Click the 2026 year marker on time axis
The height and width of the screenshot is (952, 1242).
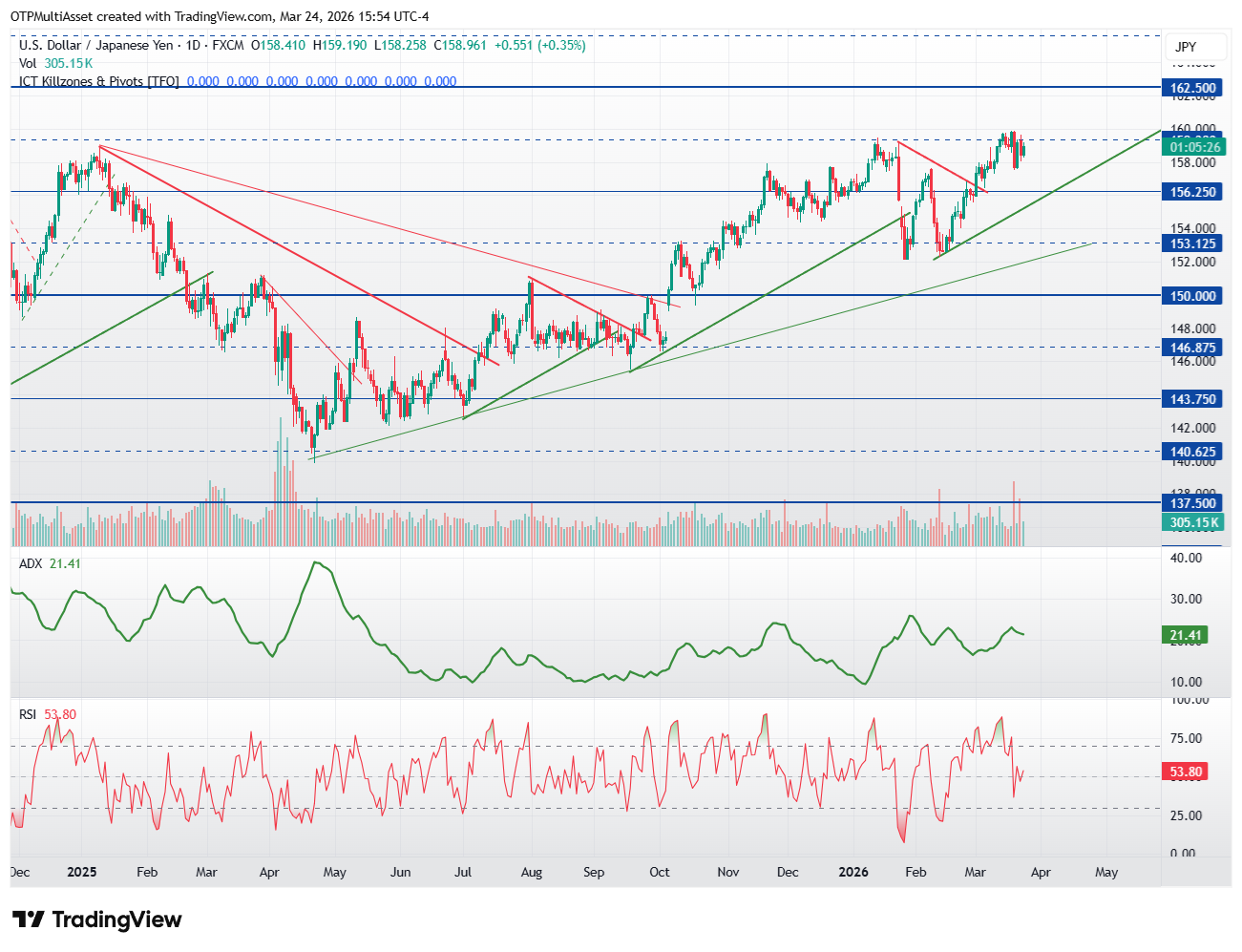pos(853,872)
